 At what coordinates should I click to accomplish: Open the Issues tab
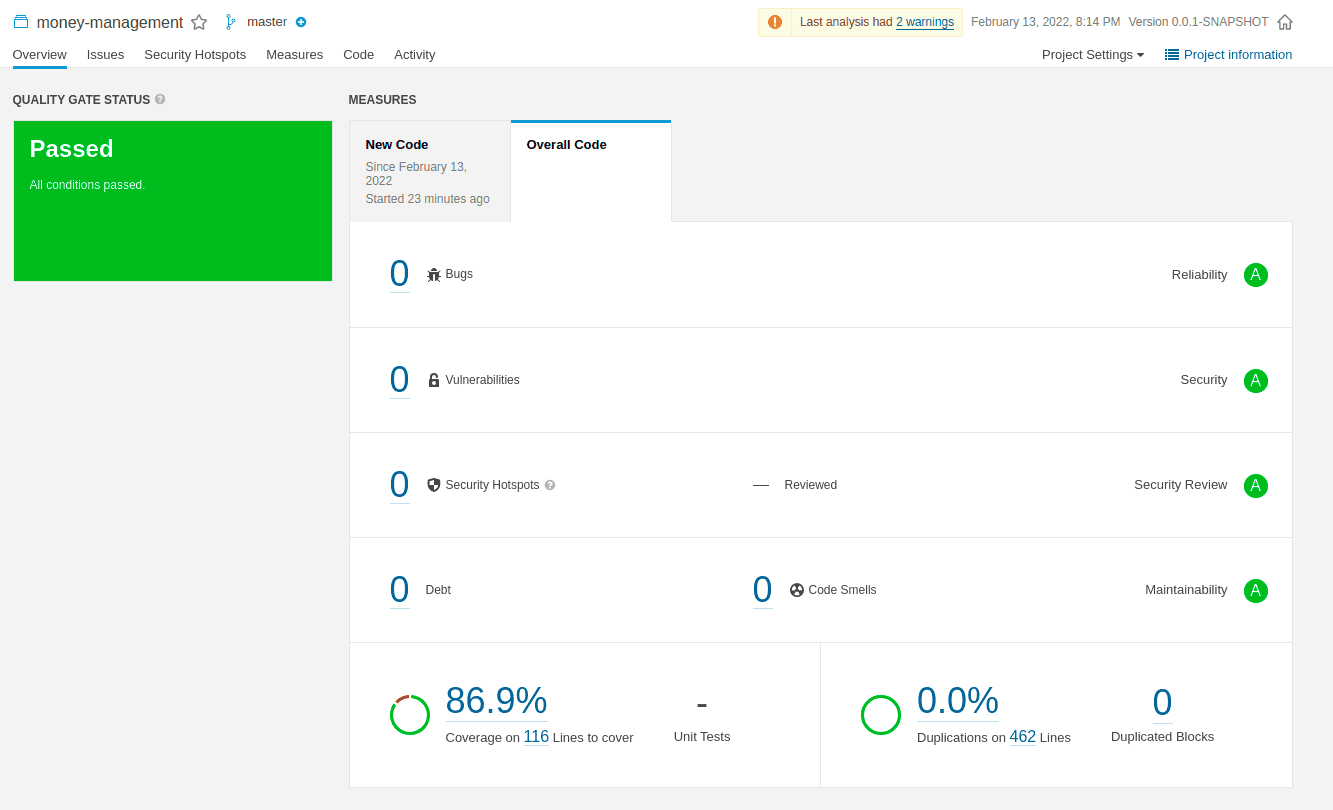click(105, 55)
